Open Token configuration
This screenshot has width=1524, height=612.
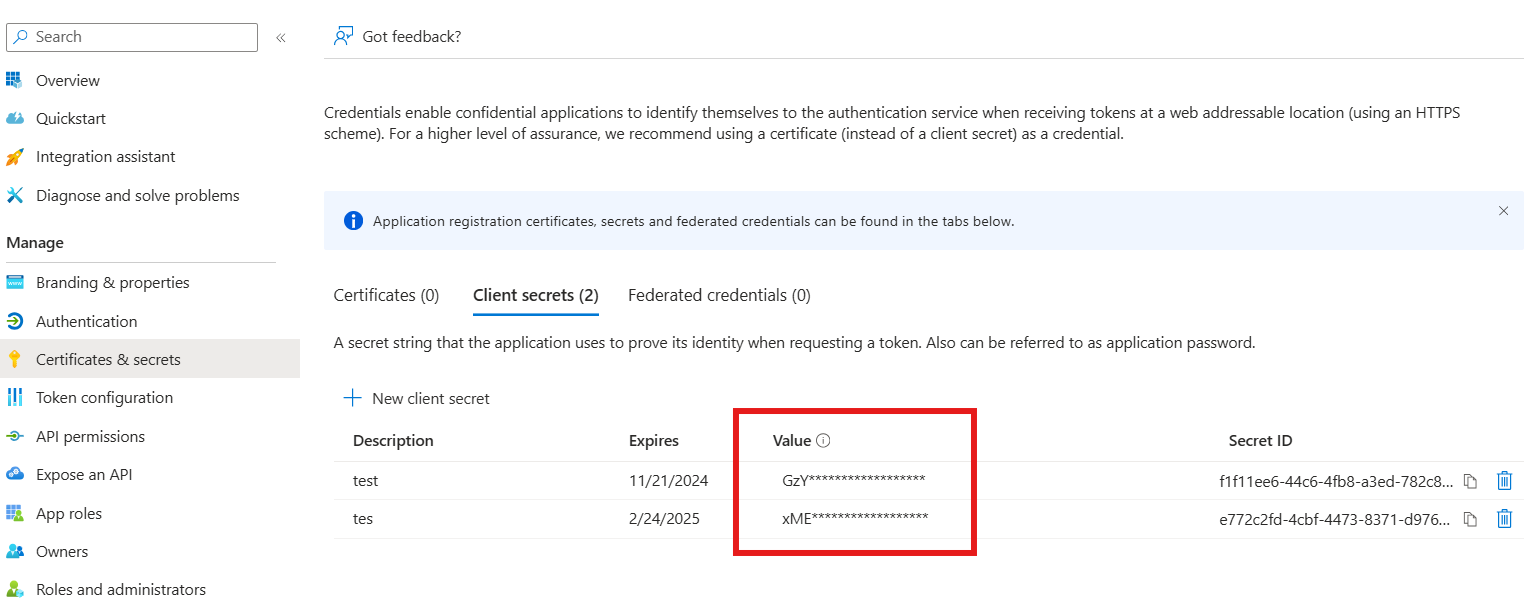[104, 397]
